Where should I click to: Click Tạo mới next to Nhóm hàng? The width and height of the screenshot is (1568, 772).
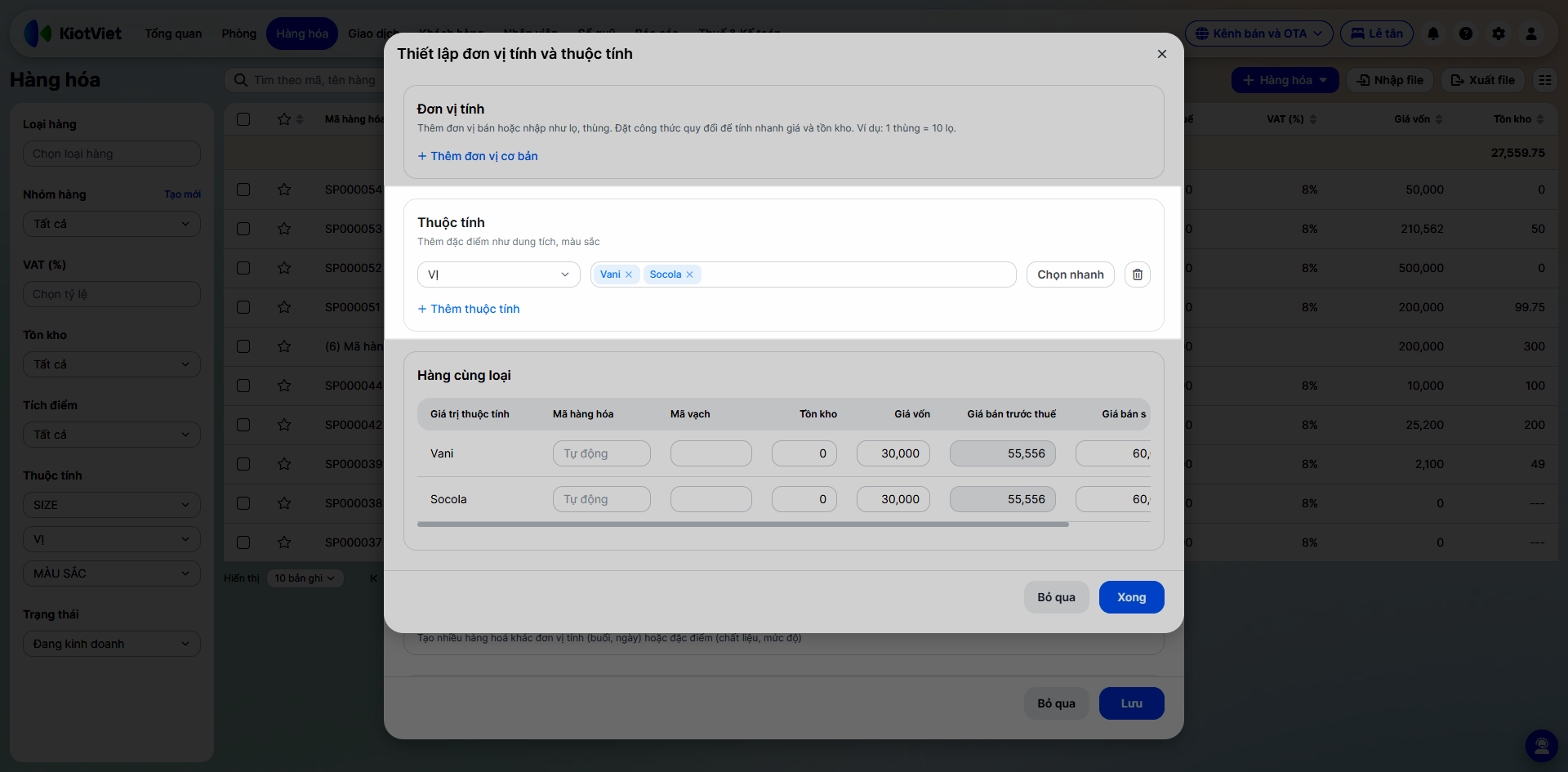(x=183, y=194)
